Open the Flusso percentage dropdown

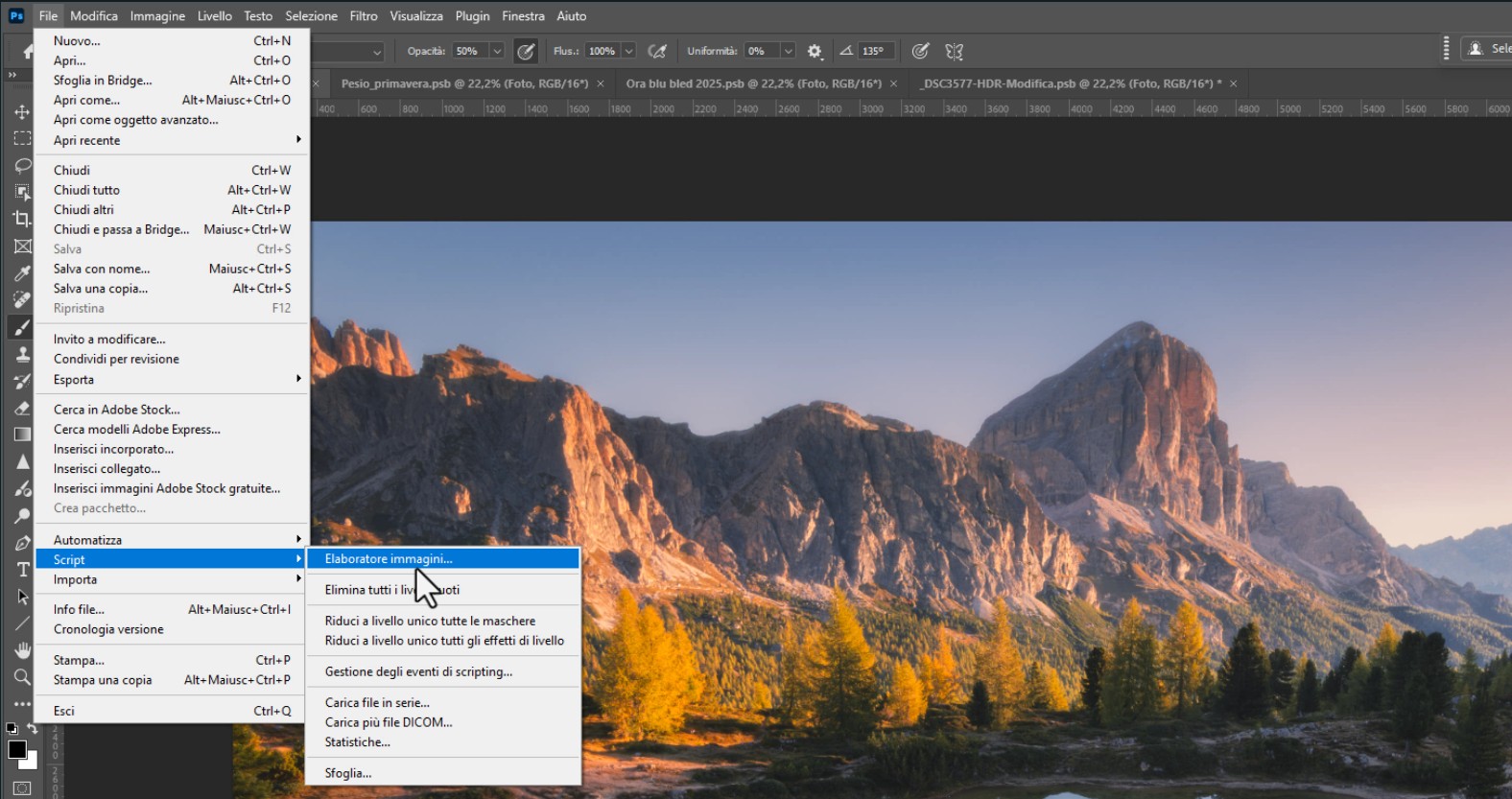tap(628, 51)
